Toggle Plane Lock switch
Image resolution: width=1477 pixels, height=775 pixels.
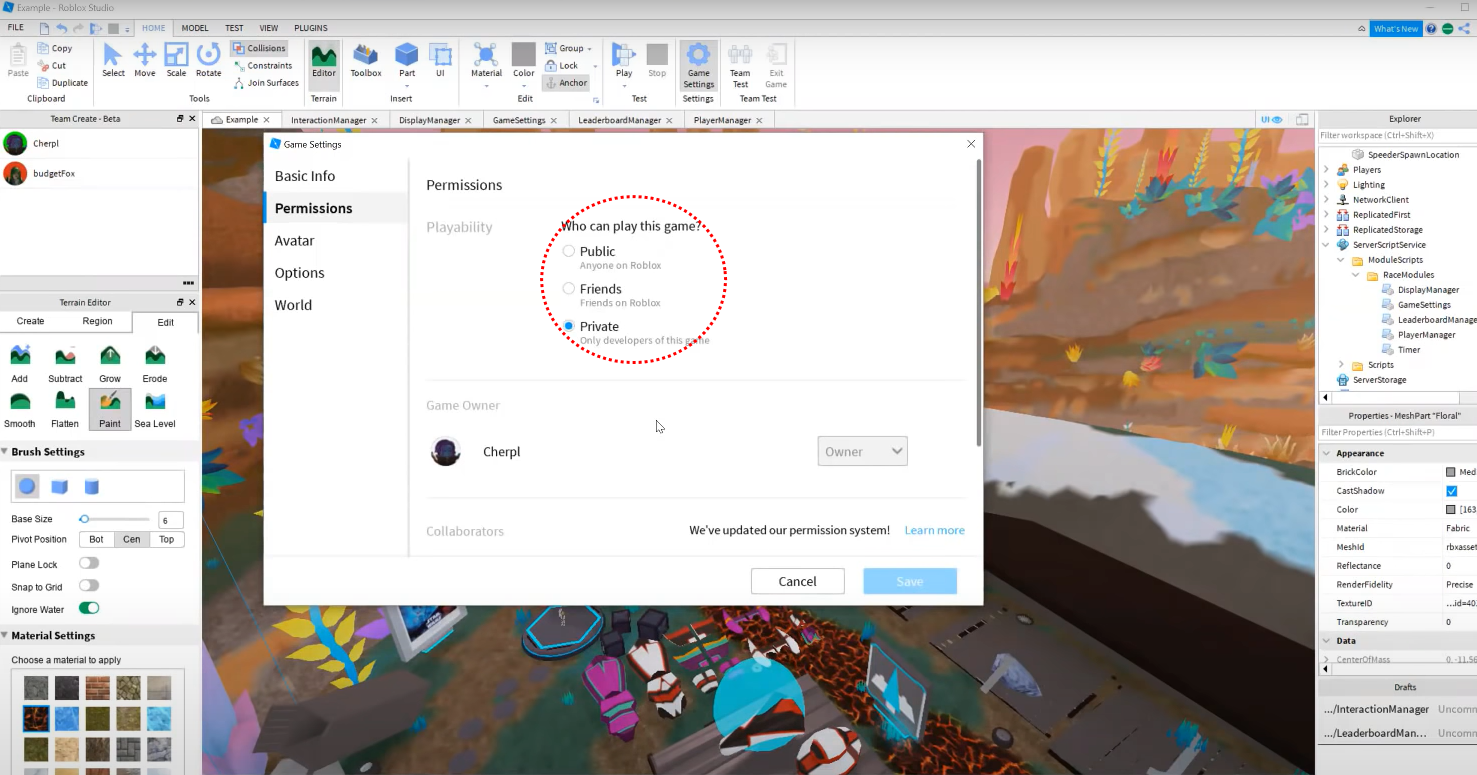click(89, 564)
